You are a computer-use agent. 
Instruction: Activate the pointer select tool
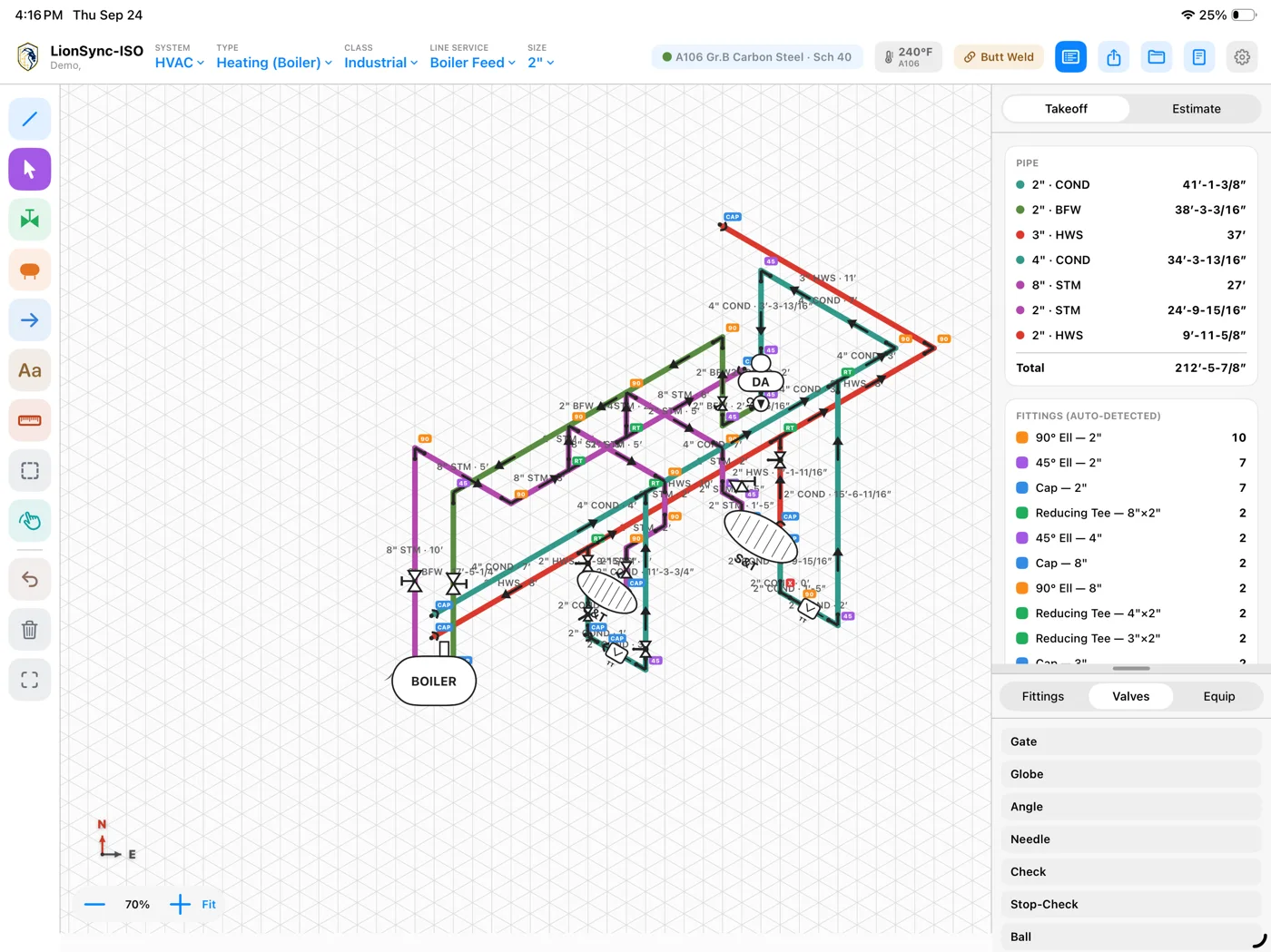coord(30,169)
